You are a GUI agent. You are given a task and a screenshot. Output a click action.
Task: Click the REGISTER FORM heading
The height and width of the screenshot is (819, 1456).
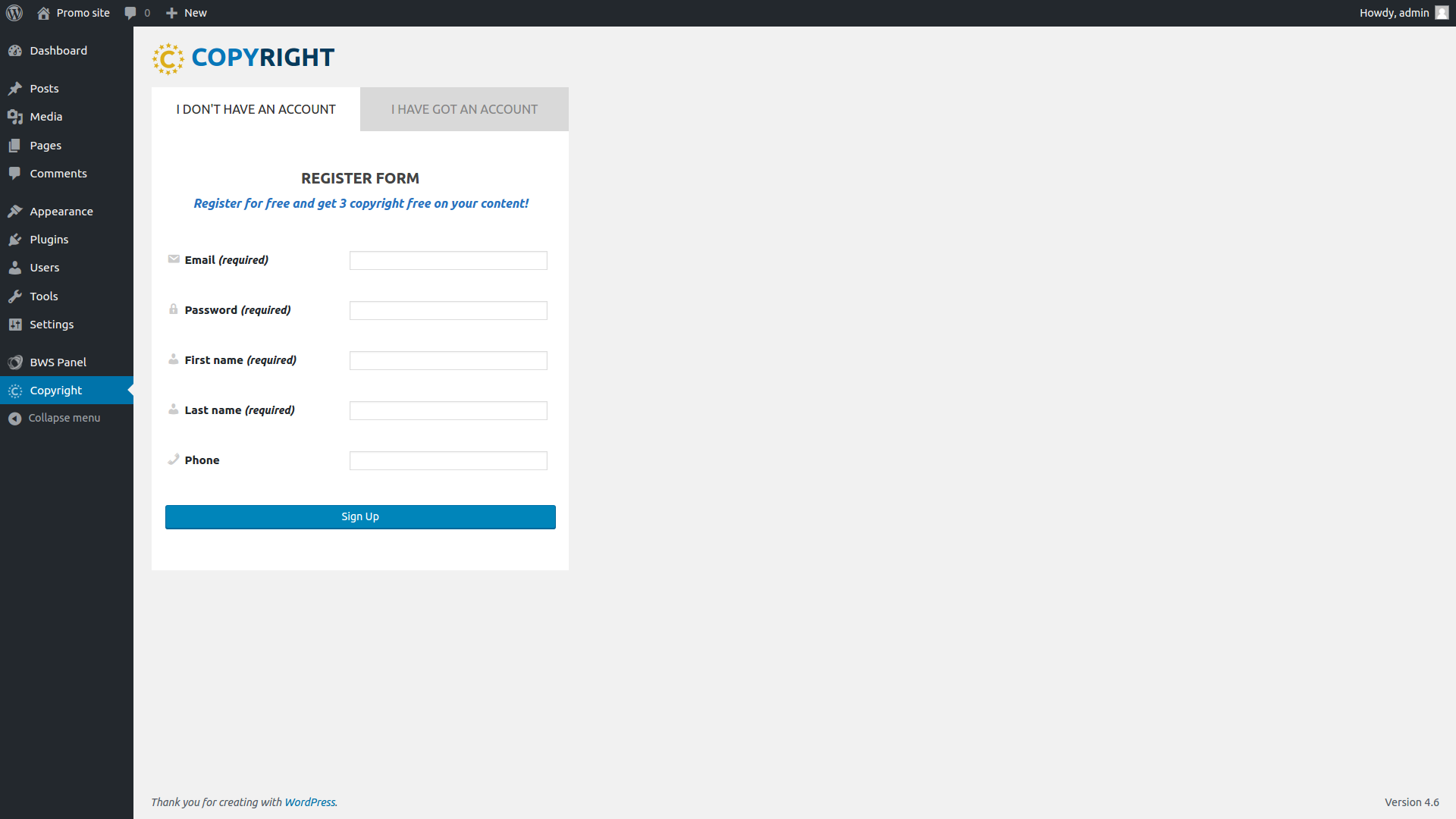(360, 179)
